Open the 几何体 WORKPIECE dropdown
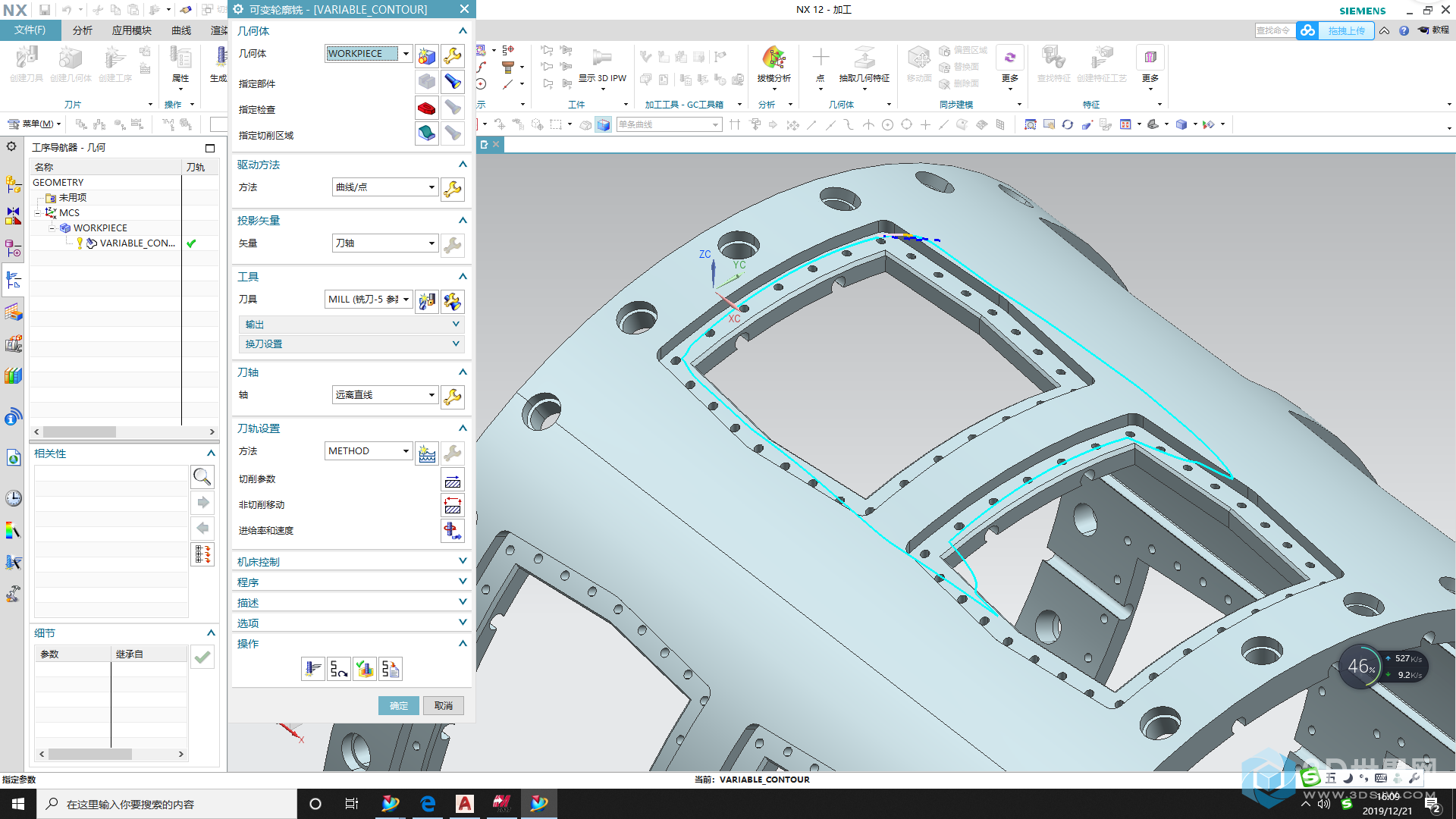1456x819 pixels. (x=406, y=53)
